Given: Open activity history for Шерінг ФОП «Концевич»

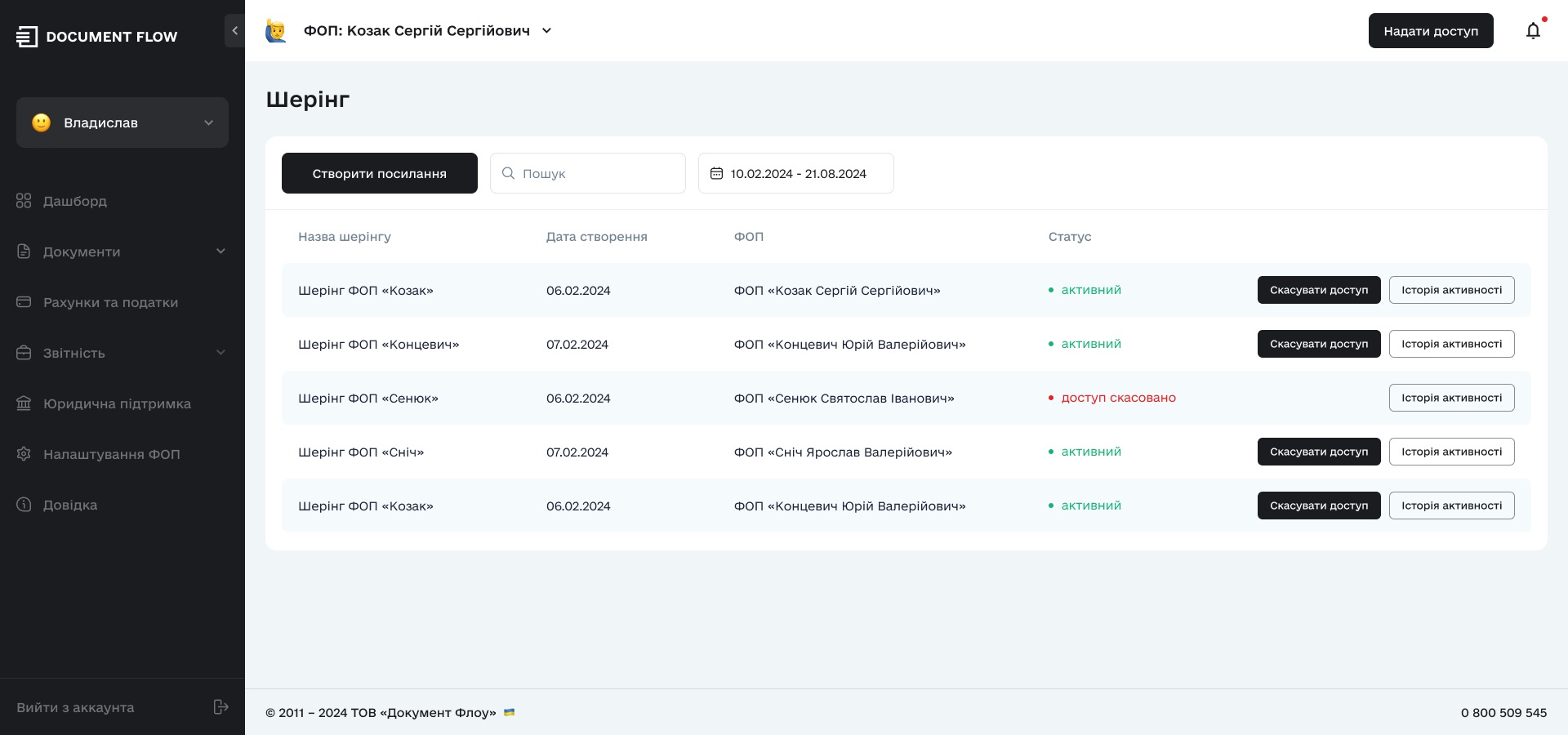Looking at the screenshot, I should 1452,344.
